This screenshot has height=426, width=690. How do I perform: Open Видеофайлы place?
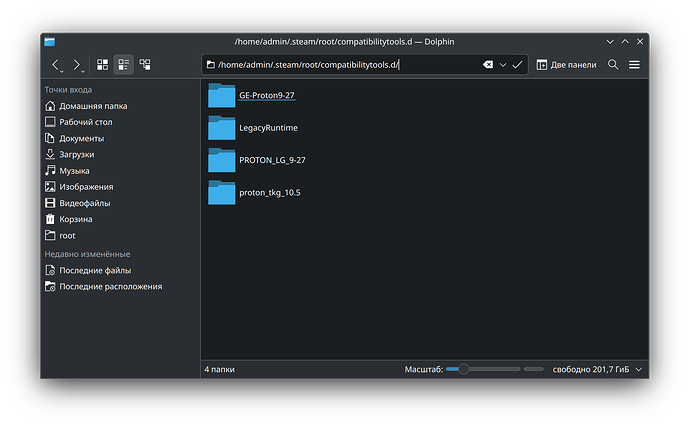click(x=121, y=203)
